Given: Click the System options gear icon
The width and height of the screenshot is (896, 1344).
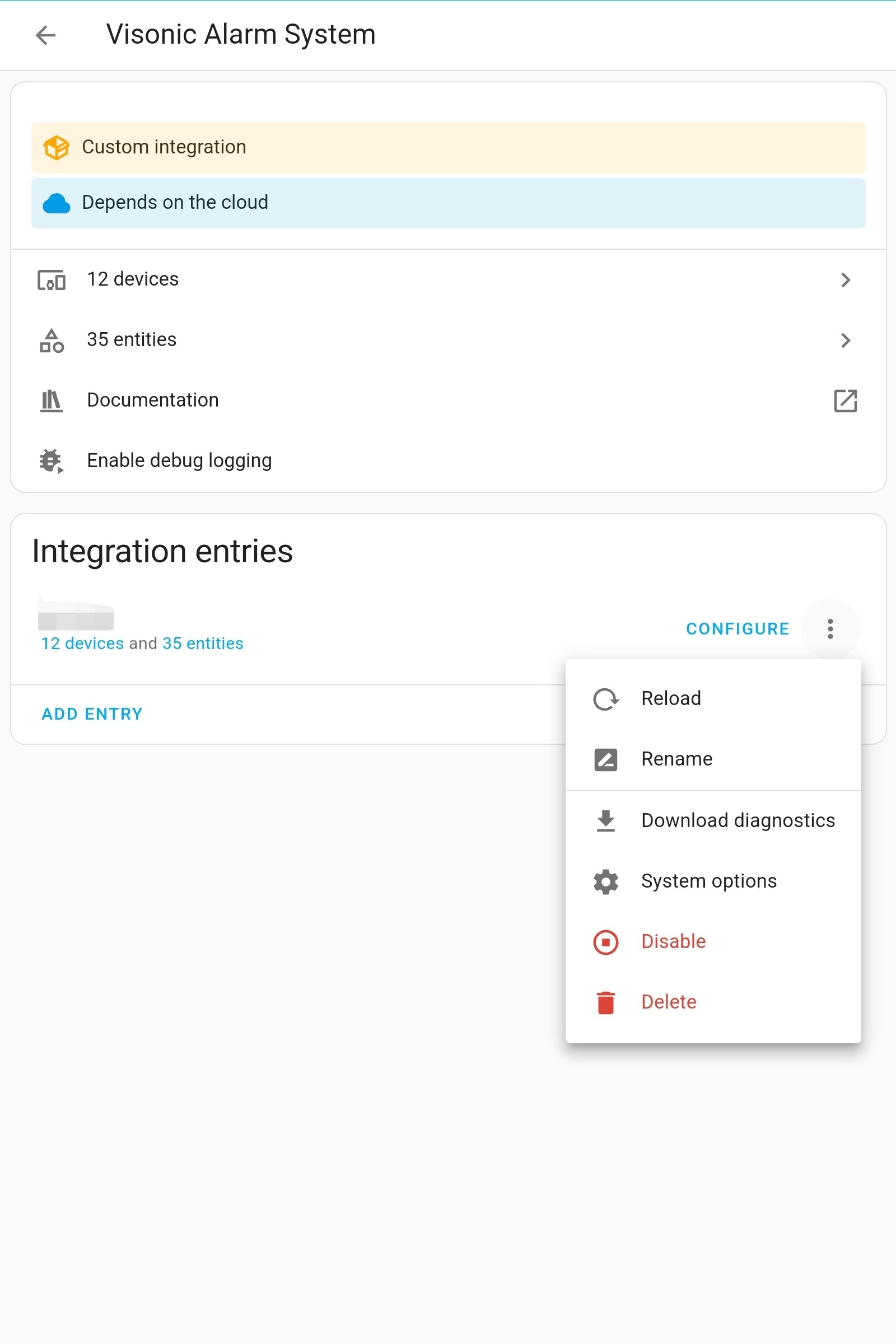Looking at the screenshot, I should coord(605,881).
